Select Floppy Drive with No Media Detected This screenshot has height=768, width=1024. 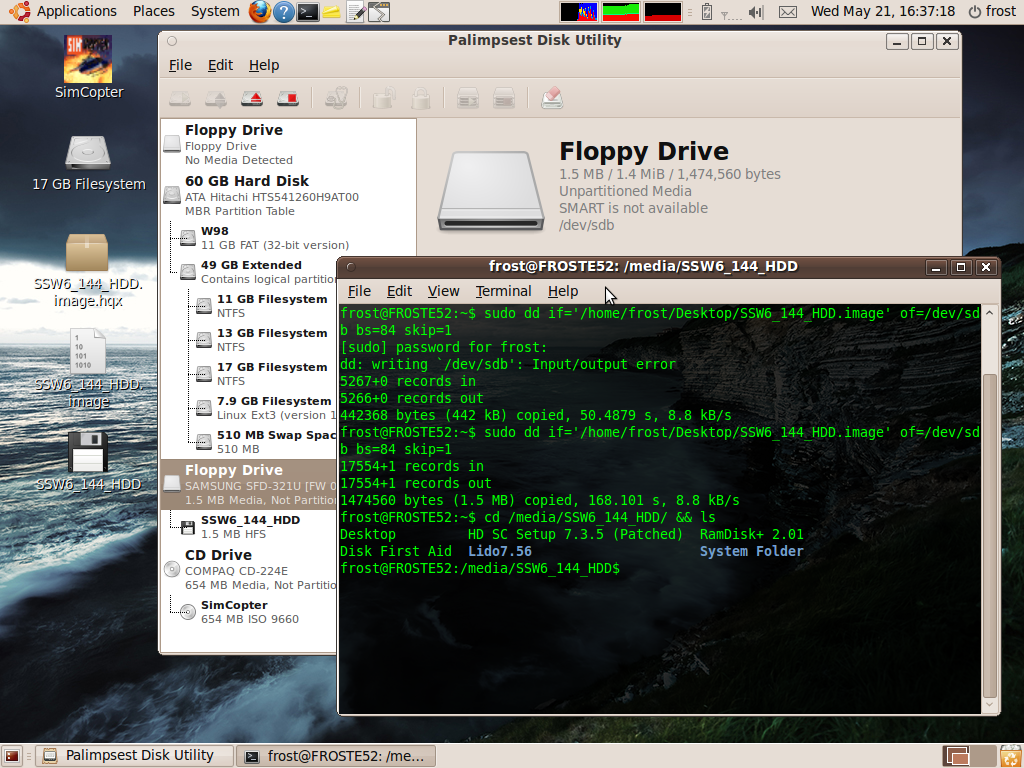(x=288, y=144)
